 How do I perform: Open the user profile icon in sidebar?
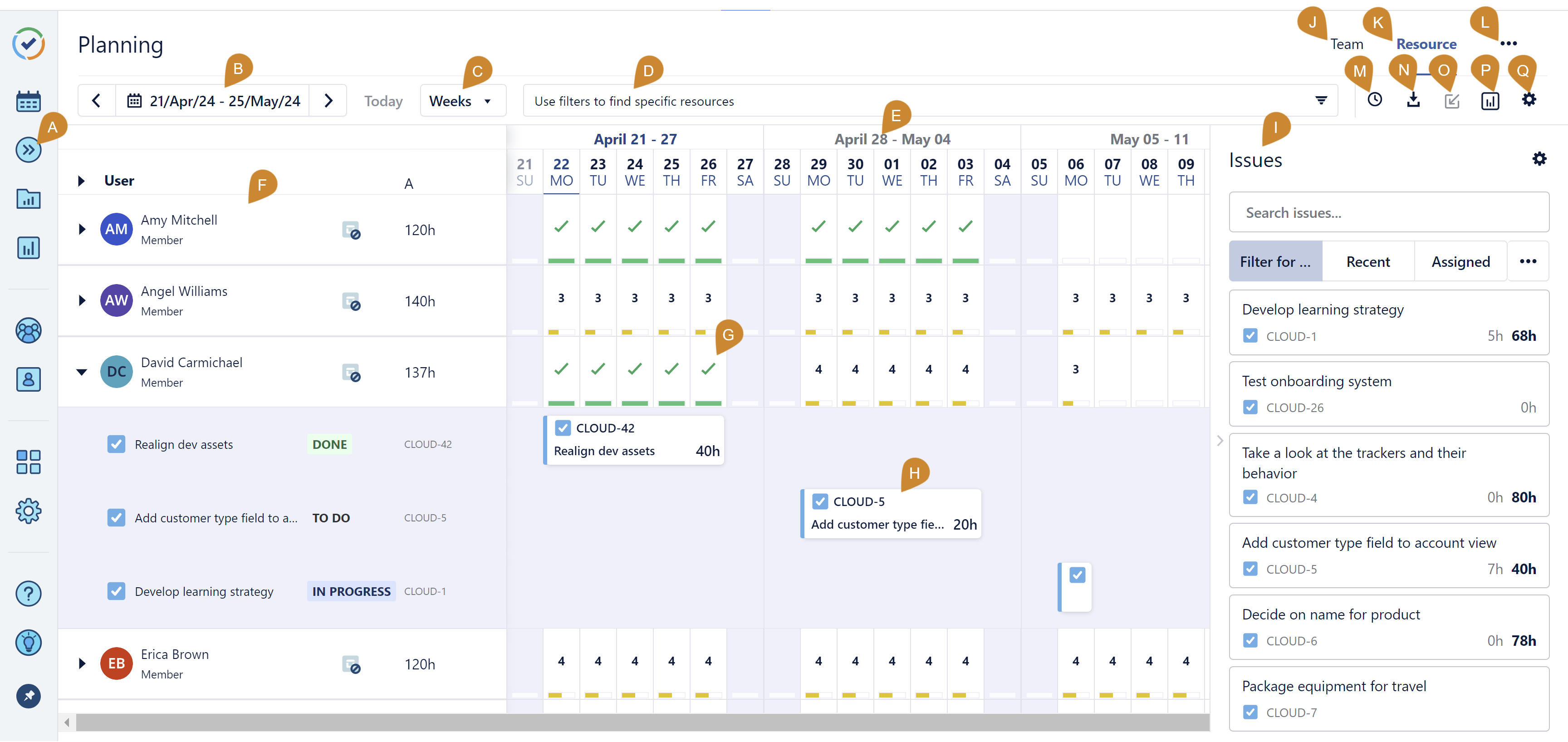(29, 379)
